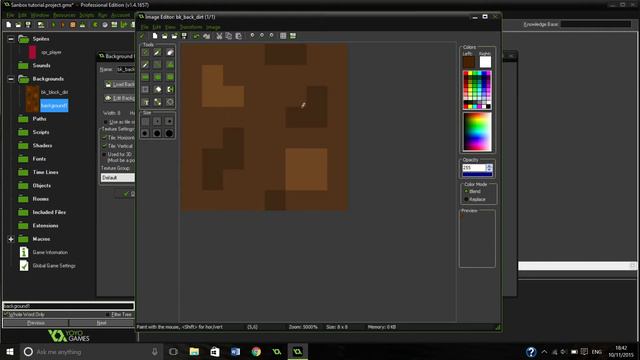Select the Blend color mode radio button
The width and height of the screenshot is (640, 360).
point(467,191)
